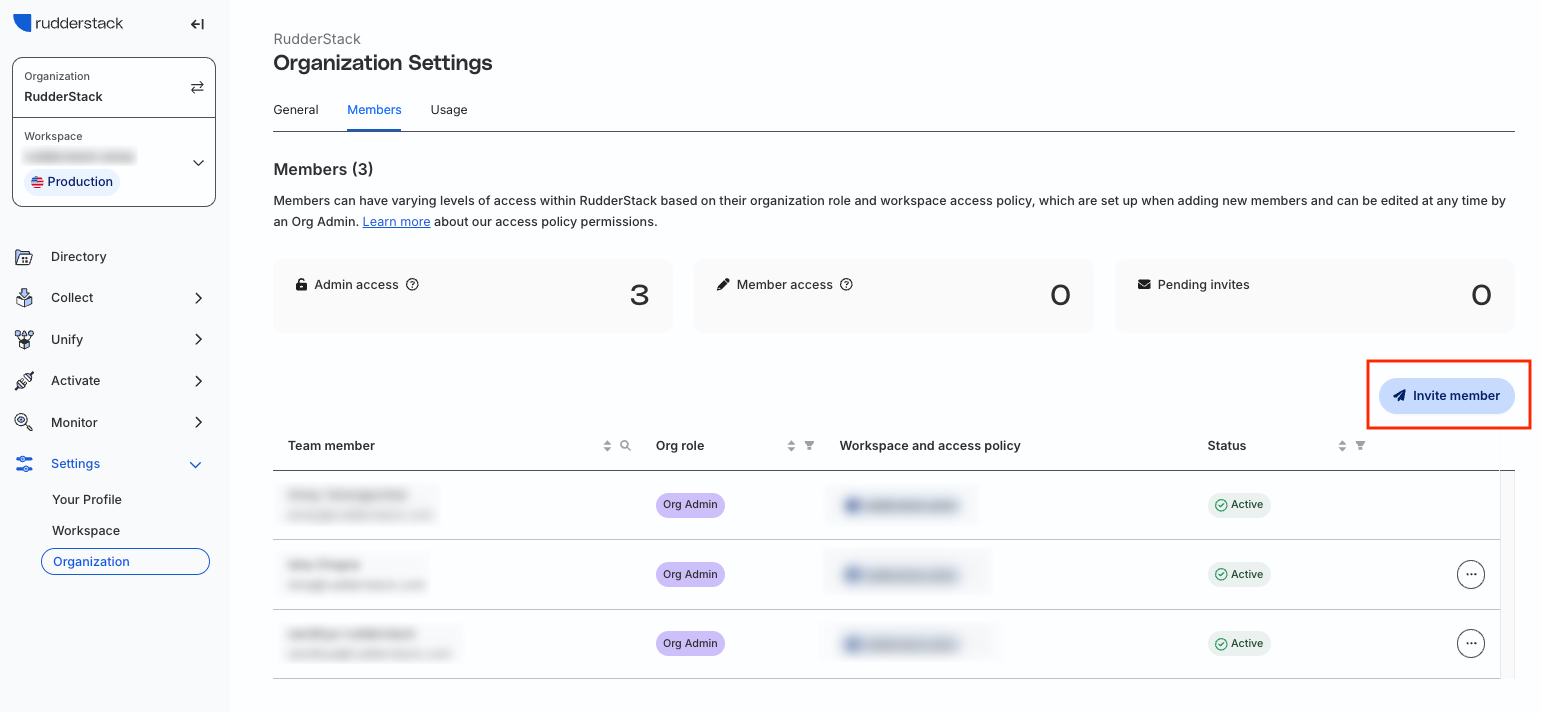
Task: Click the Pending invites envelope icon
Action: click(x=1144, y=284)
